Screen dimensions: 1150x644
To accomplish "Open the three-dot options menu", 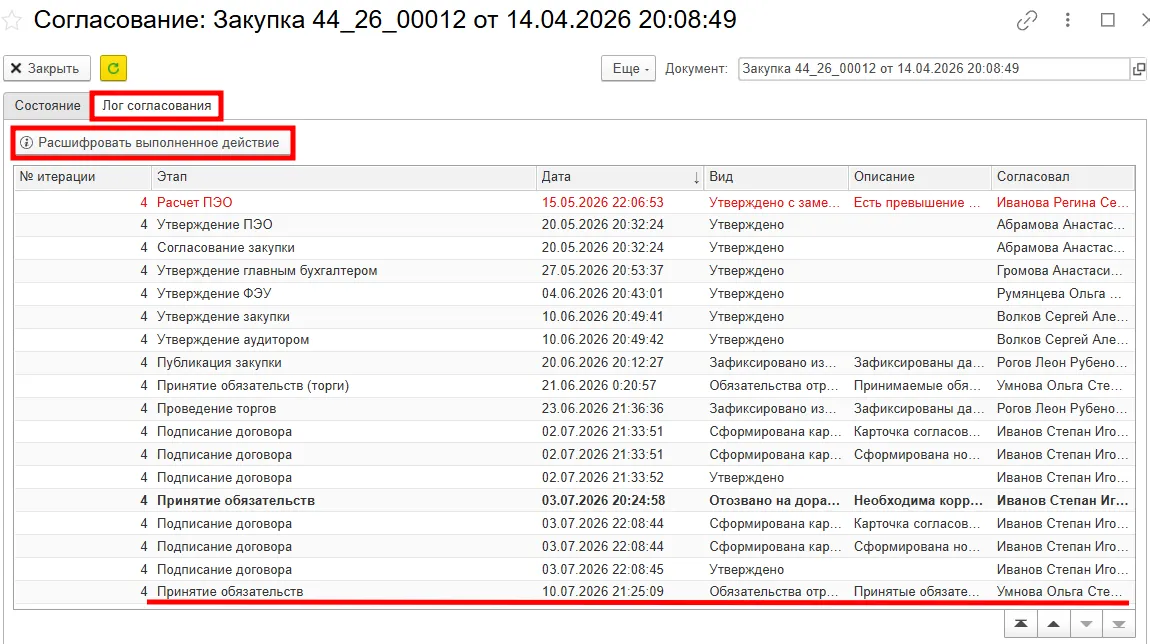I will click(x=1068, y=21).
